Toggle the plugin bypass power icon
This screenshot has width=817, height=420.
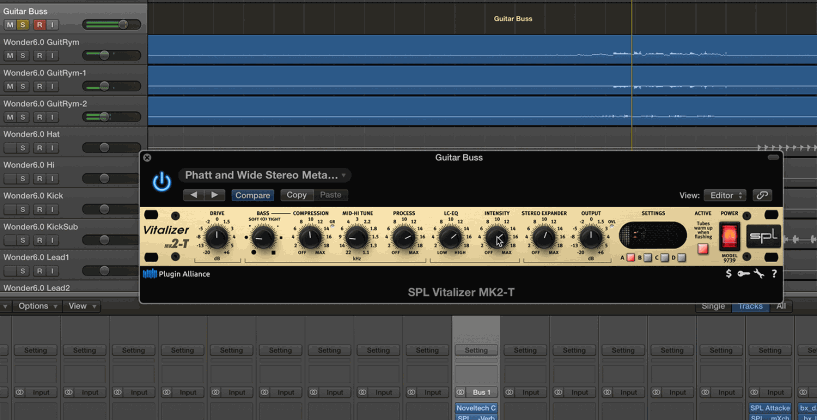coord(162,182)
